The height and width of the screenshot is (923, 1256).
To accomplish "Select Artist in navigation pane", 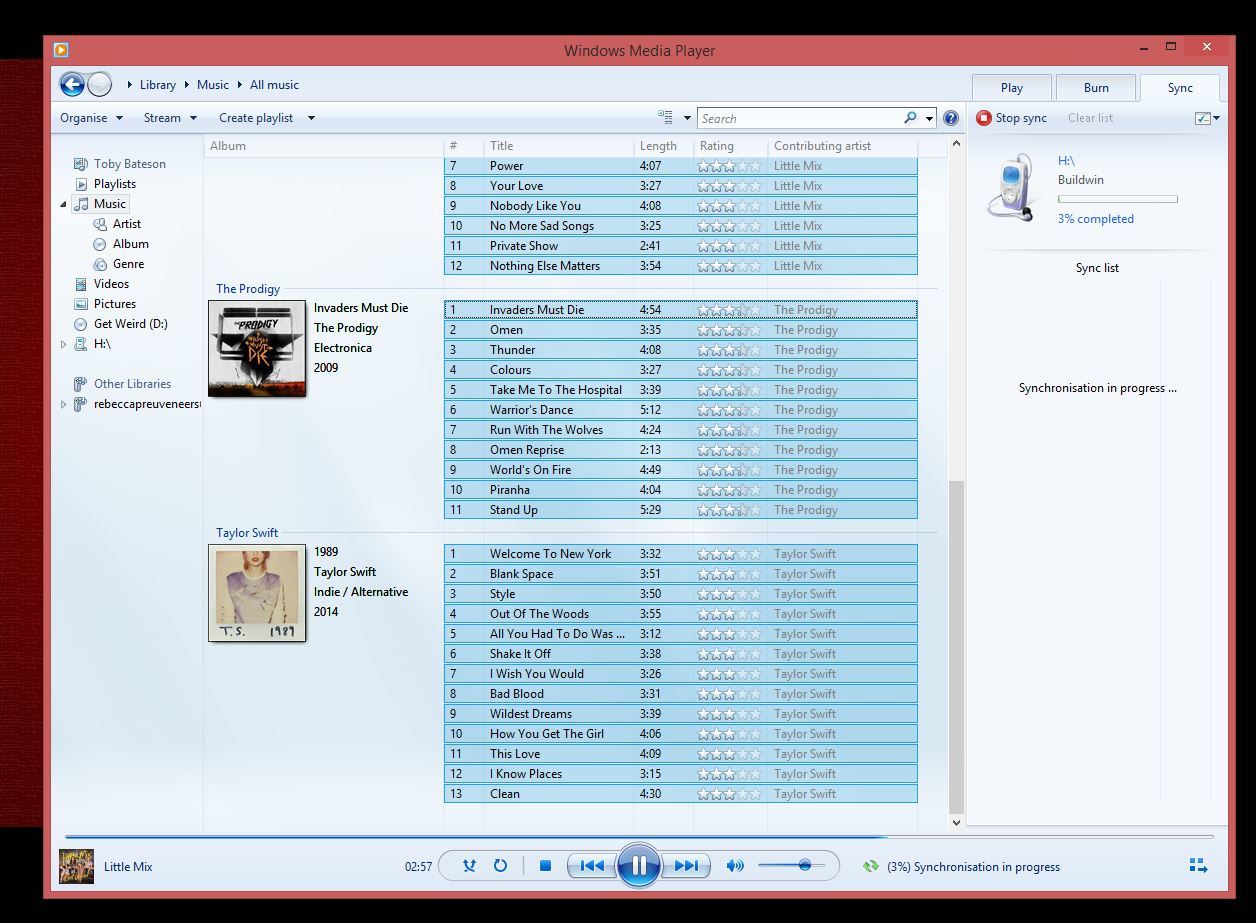I will (127, 224).
